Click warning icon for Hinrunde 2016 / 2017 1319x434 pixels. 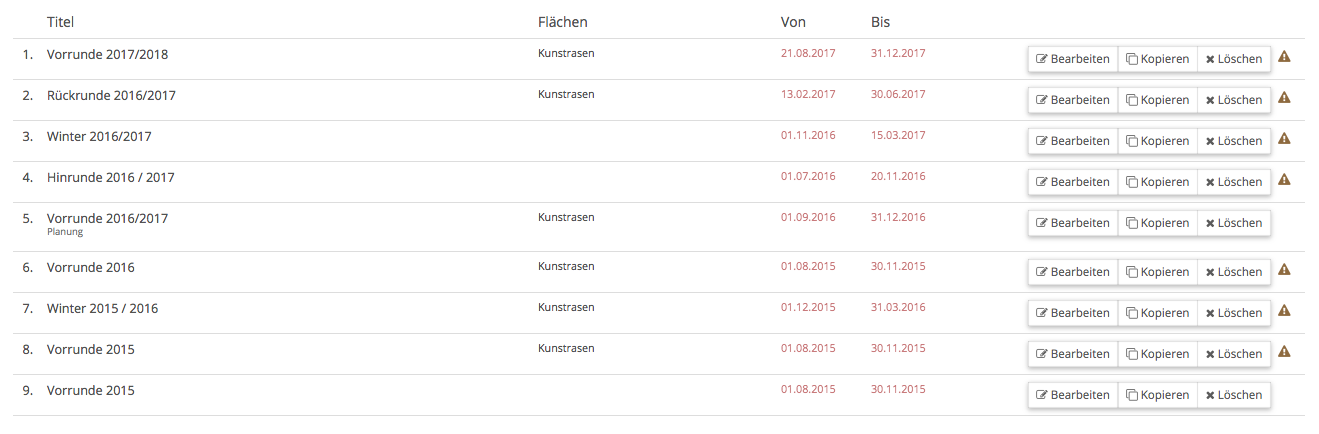pos(1285,180)
